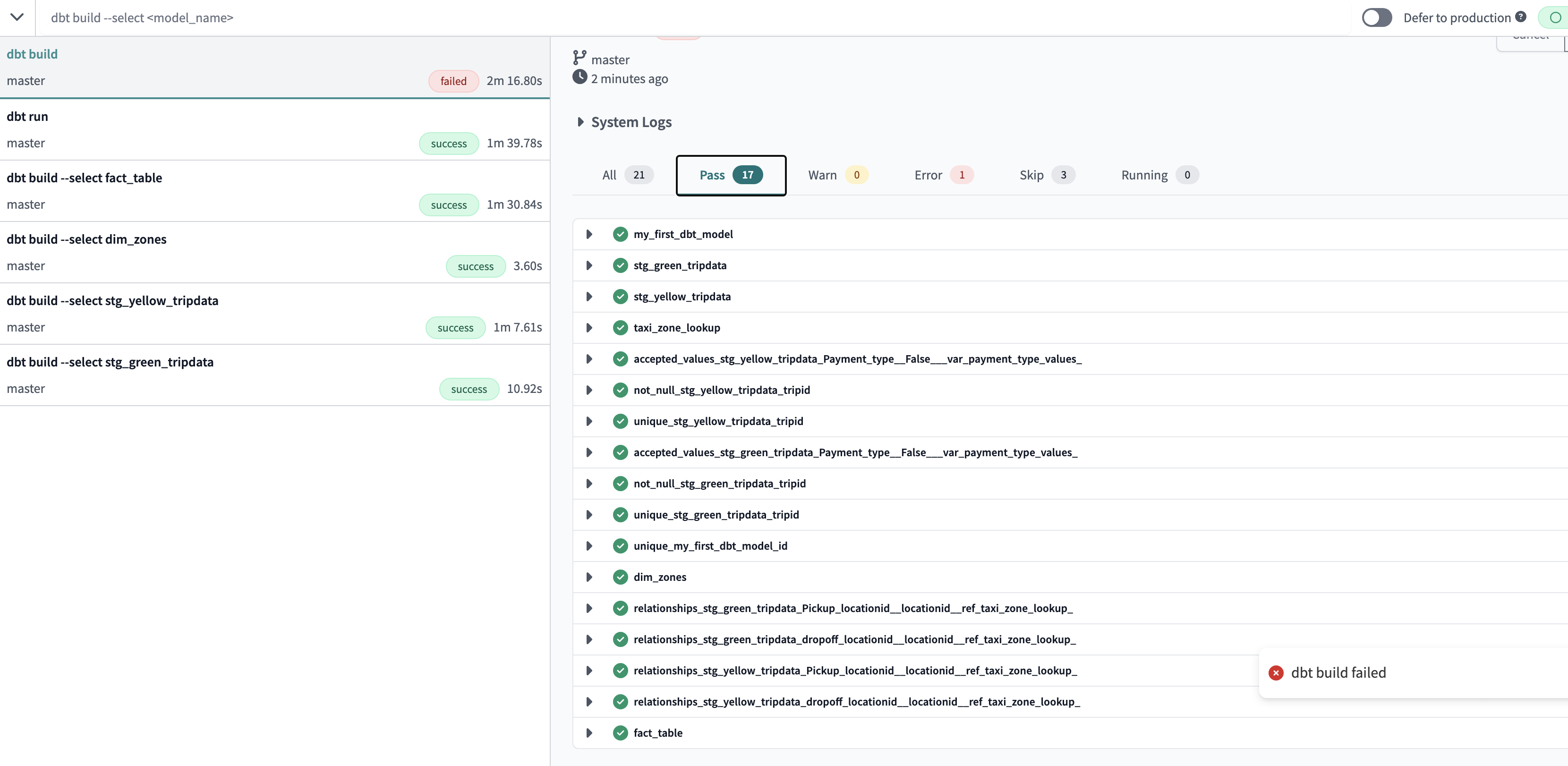Click pass icon for accepted_values_stg_yellow_tripdata test
1568x766 pixels.
click(x=620, y=359)
